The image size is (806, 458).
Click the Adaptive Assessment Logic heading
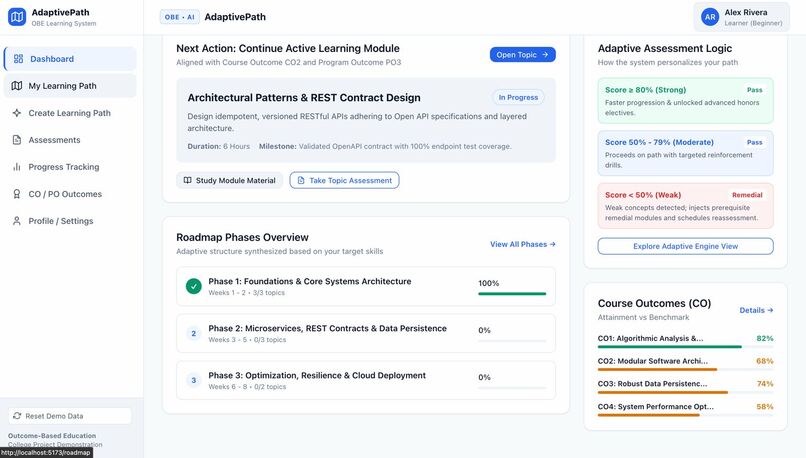point(665,48)
